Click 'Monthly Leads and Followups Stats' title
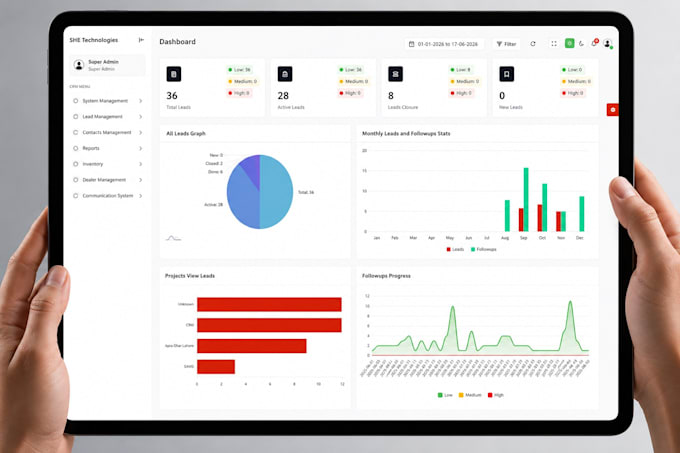 coord(406,134)
